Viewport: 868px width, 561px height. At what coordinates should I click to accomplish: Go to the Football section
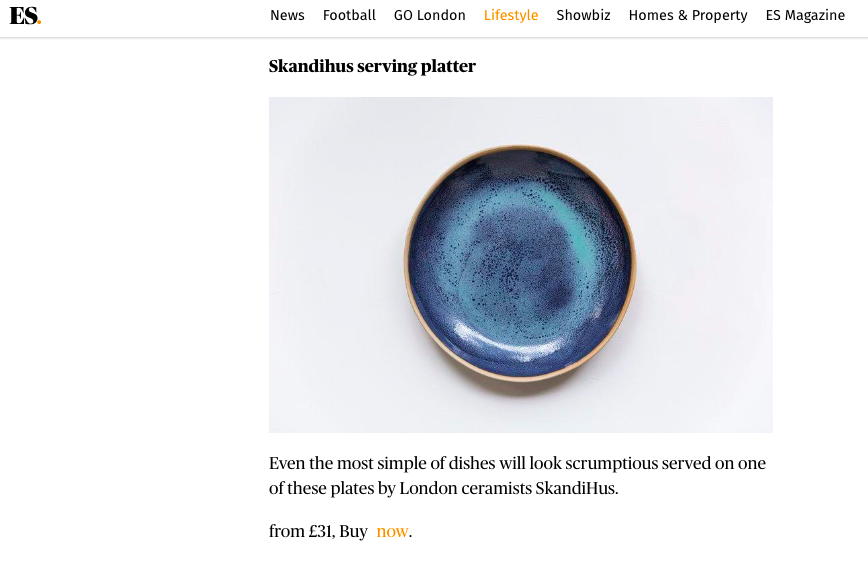pyautogui.click(x=349, y=16)
